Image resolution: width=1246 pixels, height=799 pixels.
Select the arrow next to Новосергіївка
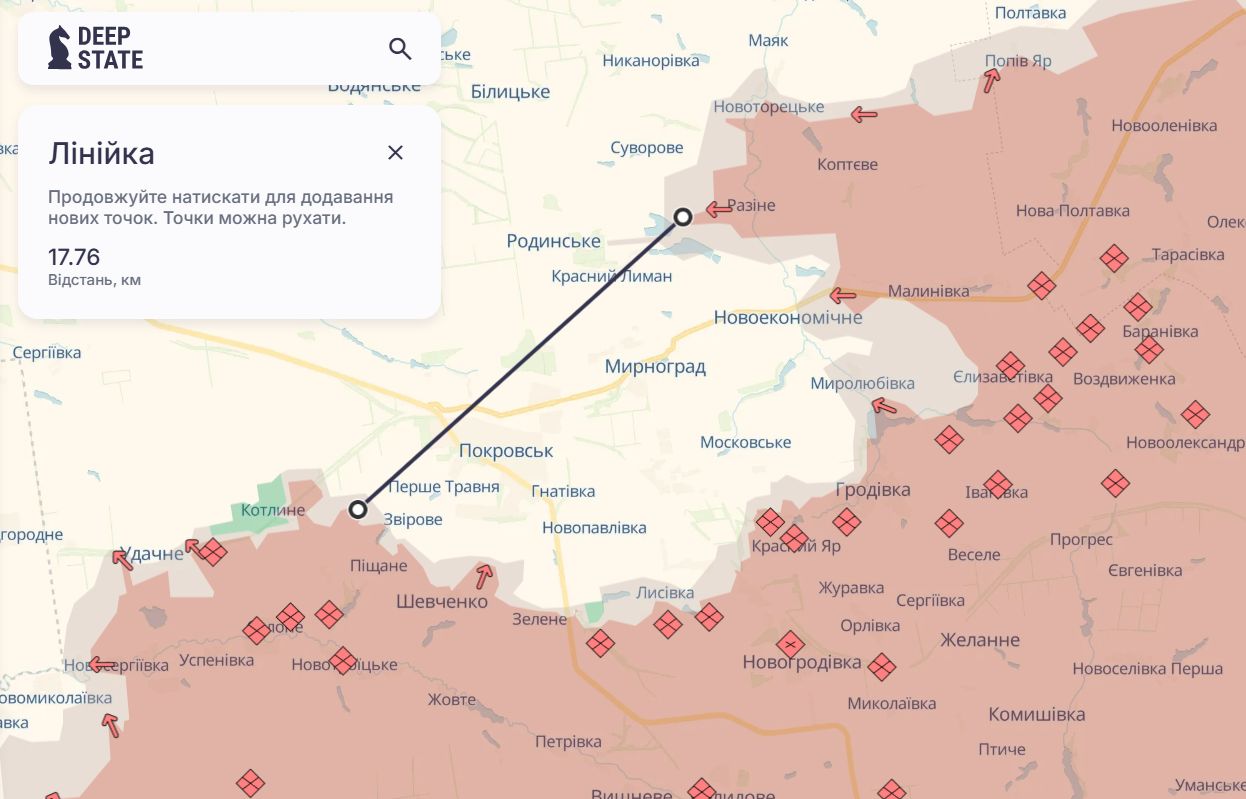(102, 664)
